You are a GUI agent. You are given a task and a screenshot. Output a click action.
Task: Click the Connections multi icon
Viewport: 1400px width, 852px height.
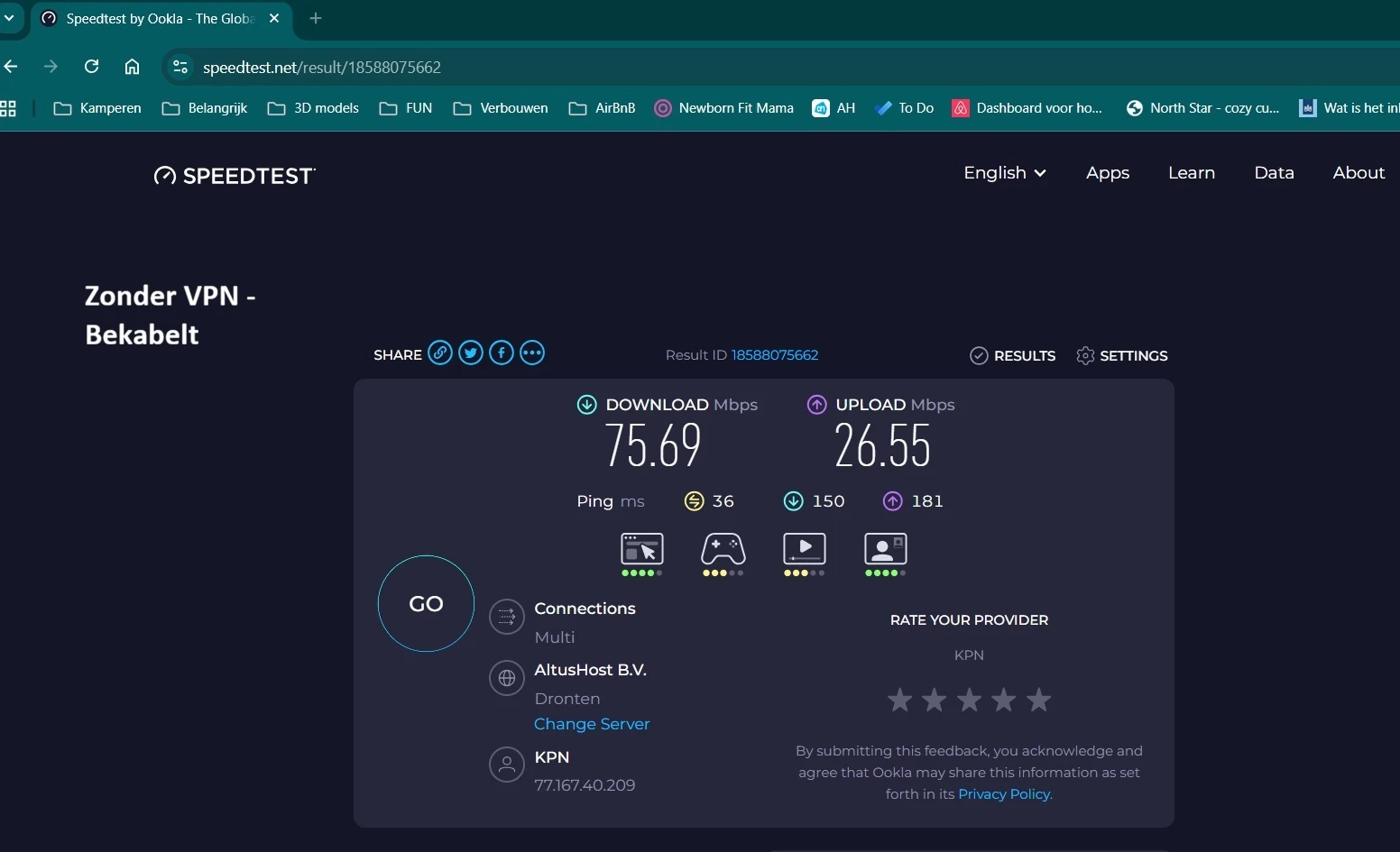coord(507,617)
